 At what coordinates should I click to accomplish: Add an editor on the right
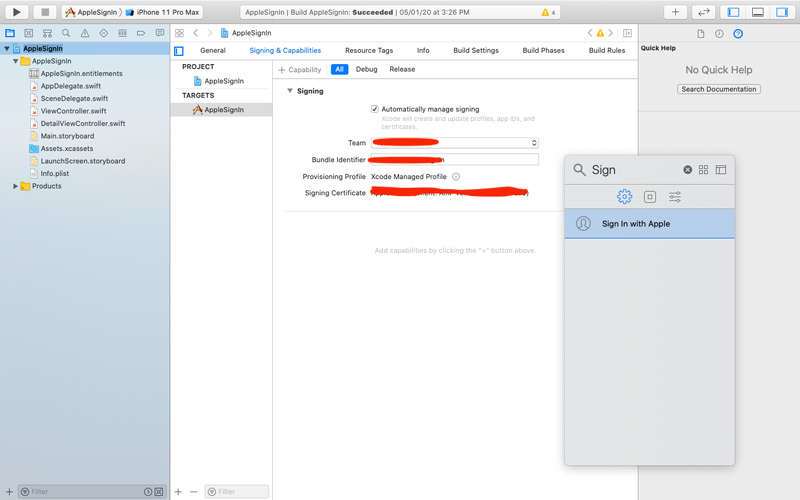pyautogui.click(x=628, y=33)
